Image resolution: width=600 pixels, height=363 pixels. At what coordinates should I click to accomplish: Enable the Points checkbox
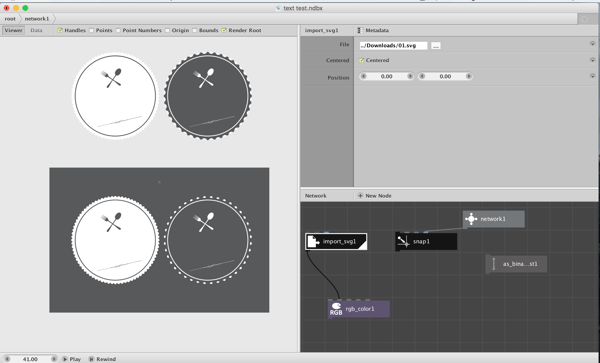(x=91, y=30)
